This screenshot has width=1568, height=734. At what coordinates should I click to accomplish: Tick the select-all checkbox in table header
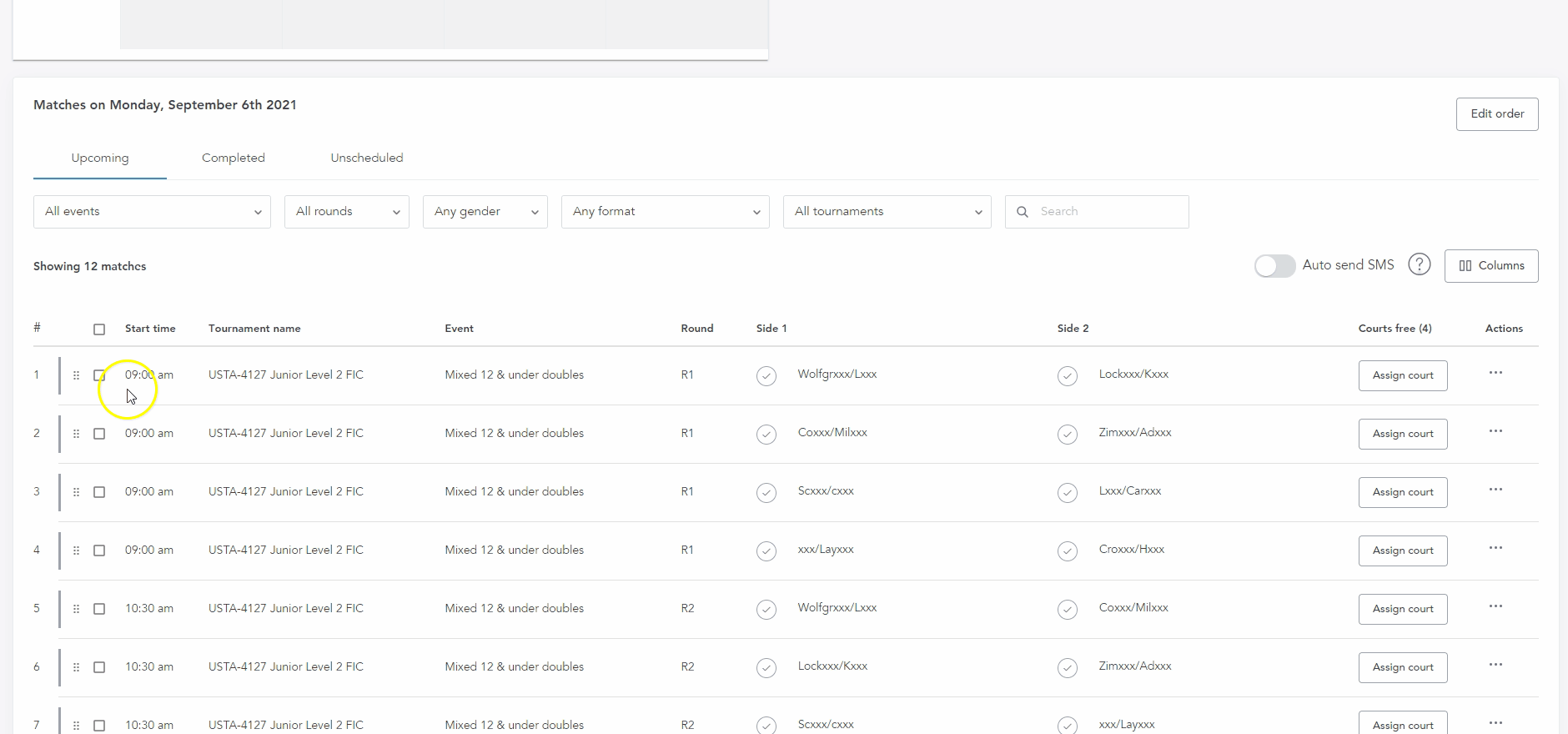99,329
